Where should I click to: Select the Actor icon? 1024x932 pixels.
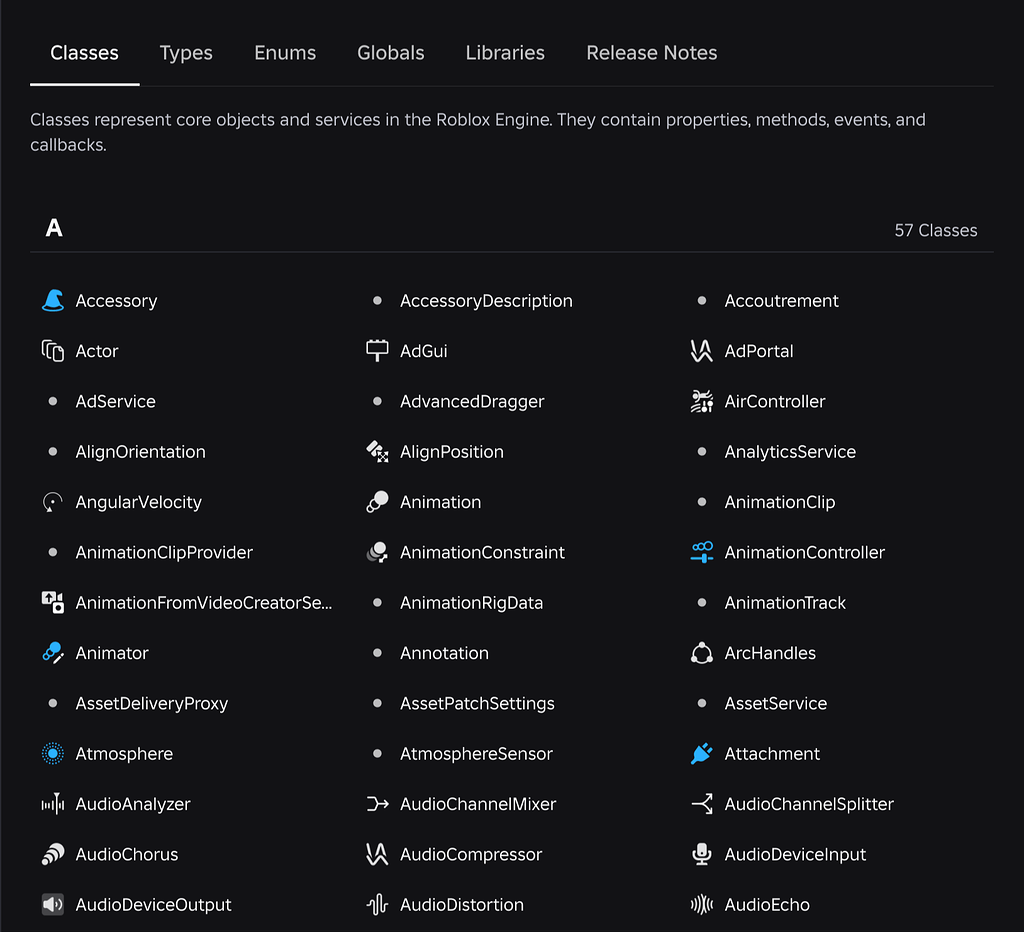[52, 351]
